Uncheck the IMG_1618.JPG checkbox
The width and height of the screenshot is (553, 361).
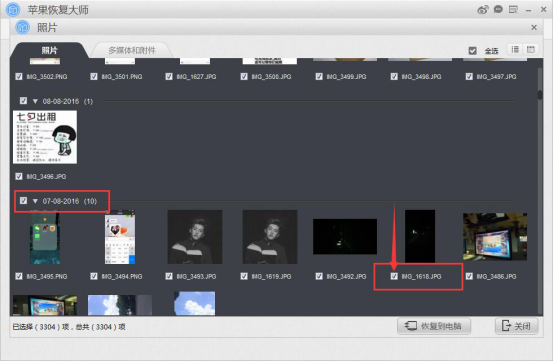(394, 276)
